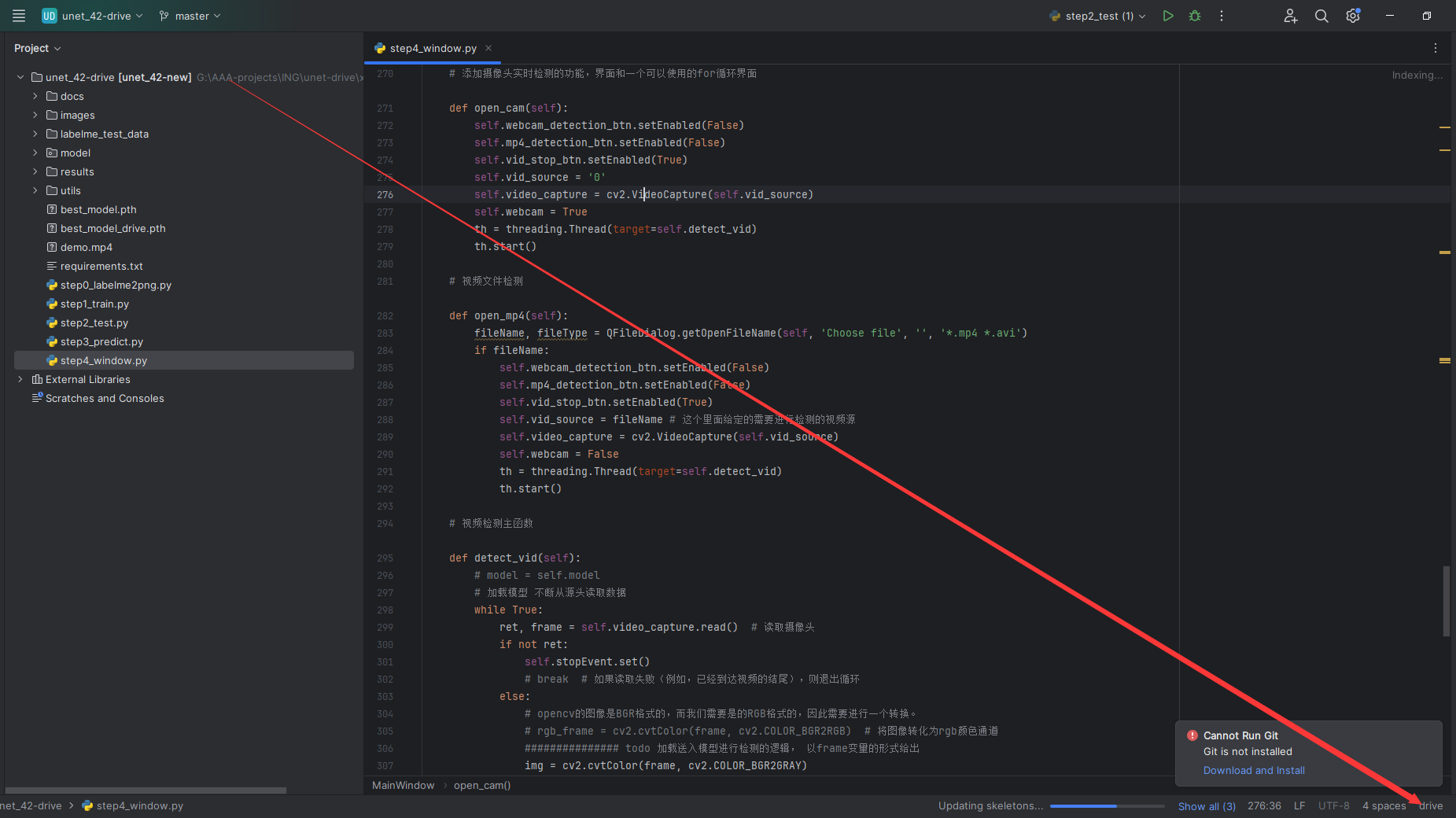Viewport: 1456px width, 818px height.
Task: Close the step4_window.py tab
Action: tap(488, 48)
